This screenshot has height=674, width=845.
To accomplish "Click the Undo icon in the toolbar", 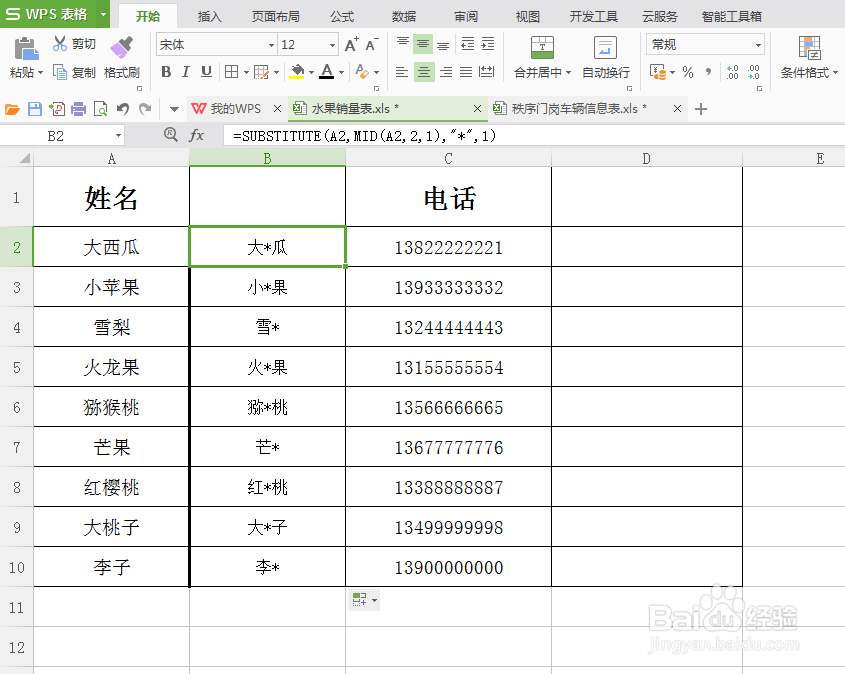I will (x=122, y=108).
